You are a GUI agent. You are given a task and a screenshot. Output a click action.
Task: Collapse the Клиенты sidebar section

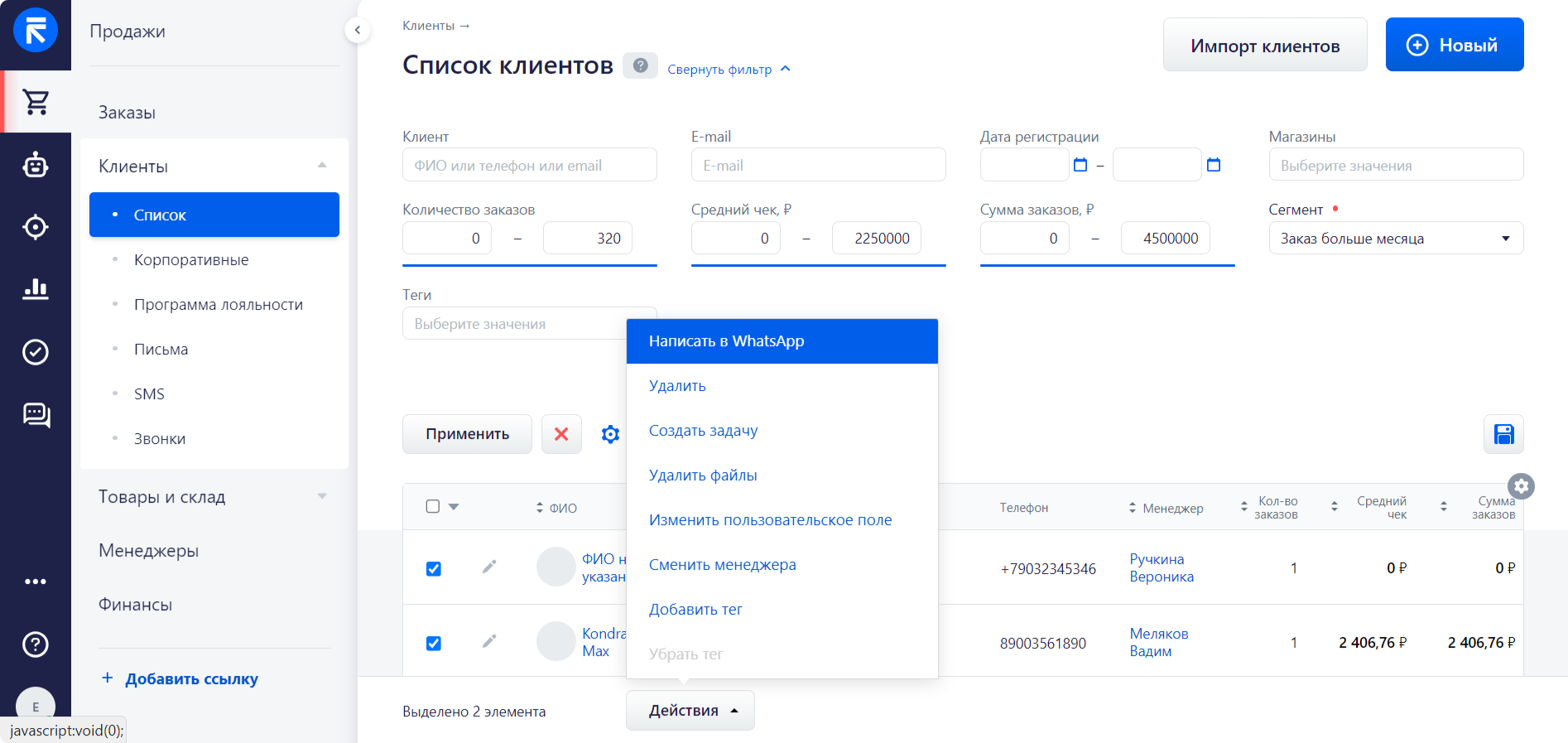(322, 165)
